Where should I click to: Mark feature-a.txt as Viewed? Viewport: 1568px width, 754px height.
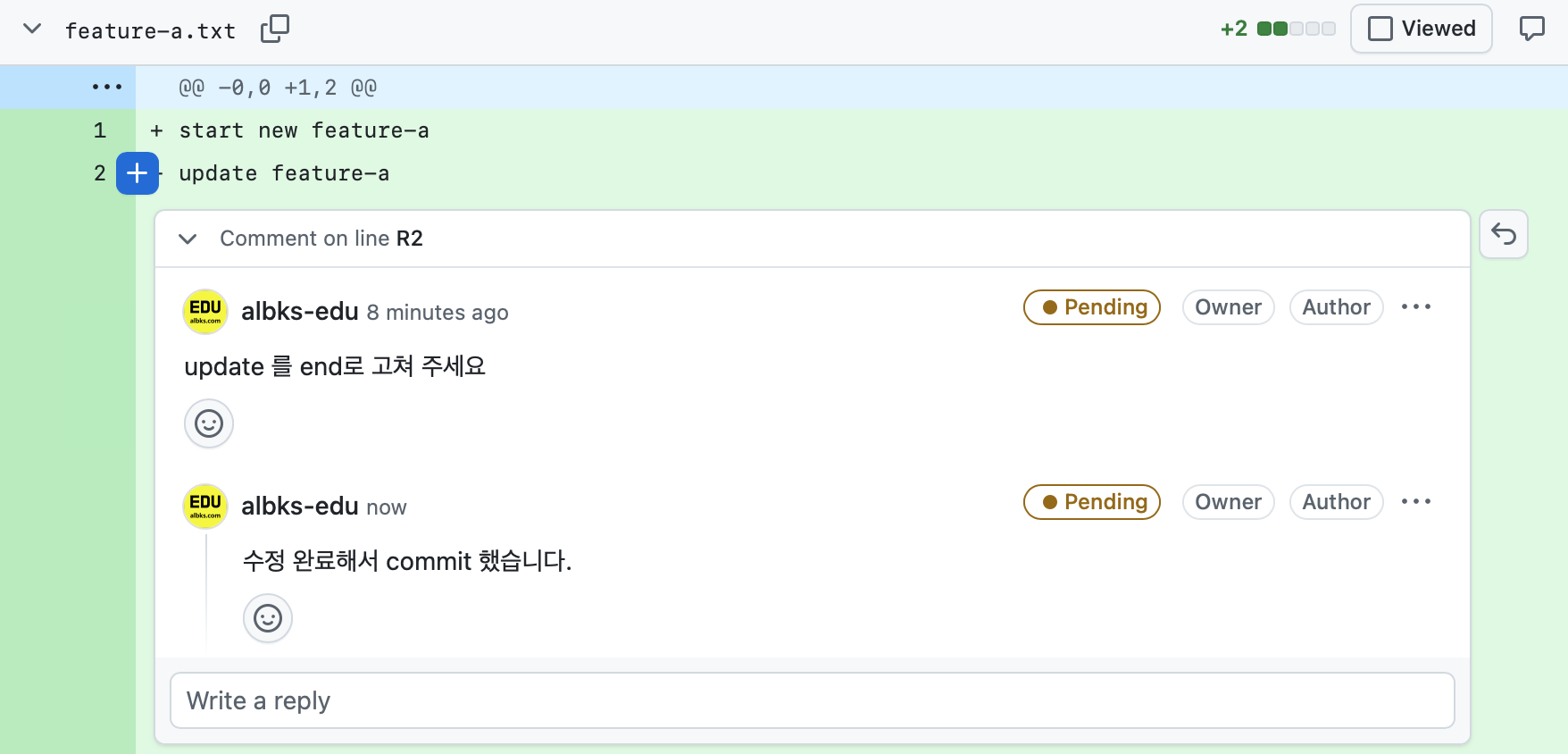pyautogui.click(x=1421, y=29)
